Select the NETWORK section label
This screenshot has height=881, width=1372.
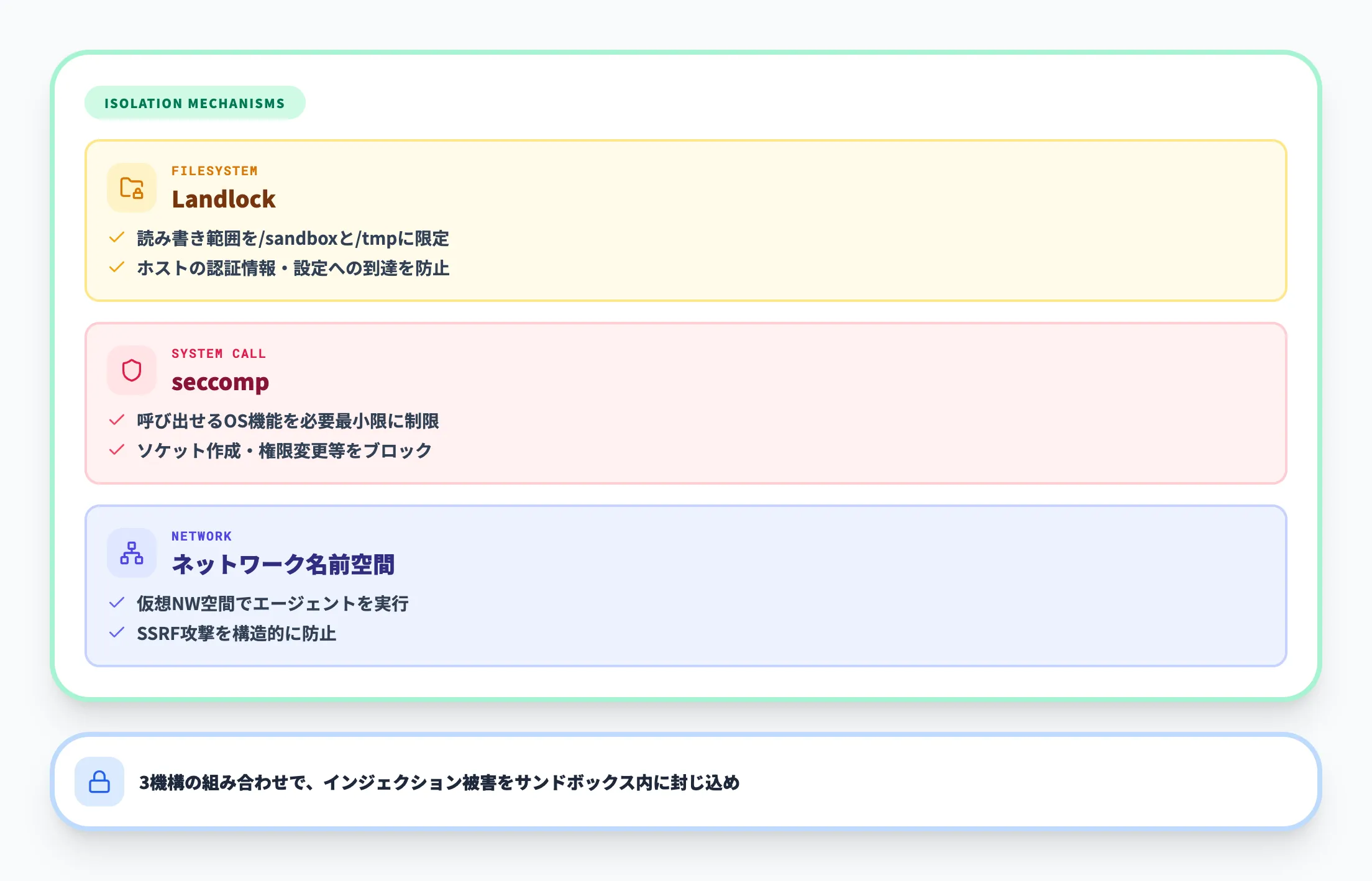202,536
